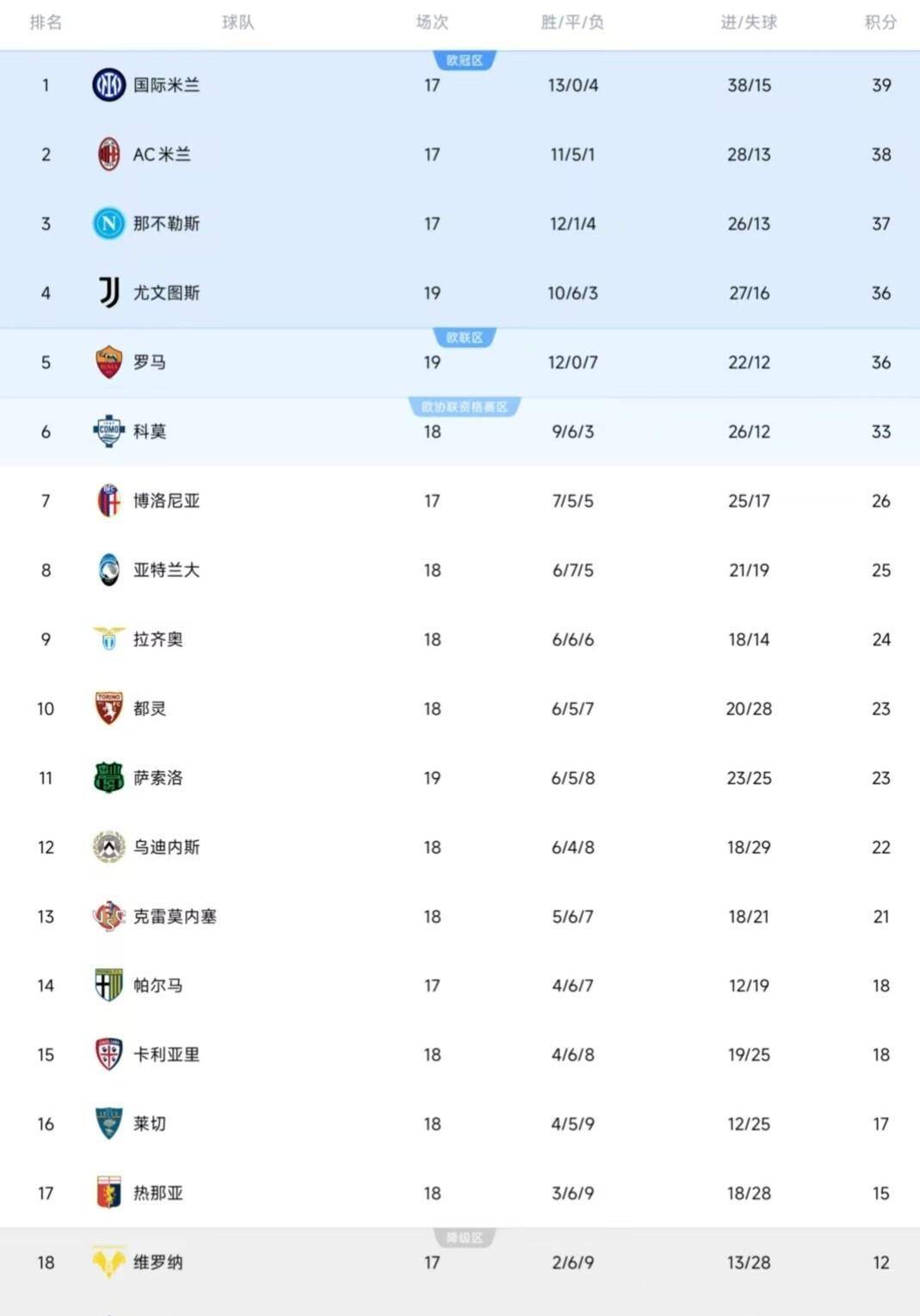Image resolution: width=920 pixels, height=1316 pixels.
Task: Tap the Parma club badge
Action: point(108,985)
